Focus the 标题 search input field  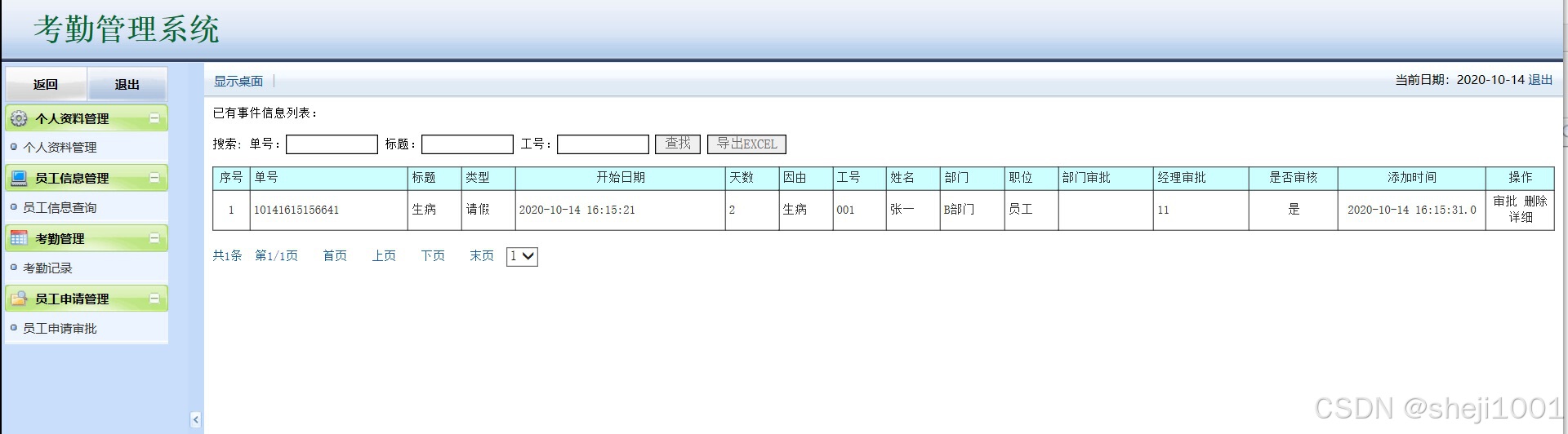467,144
